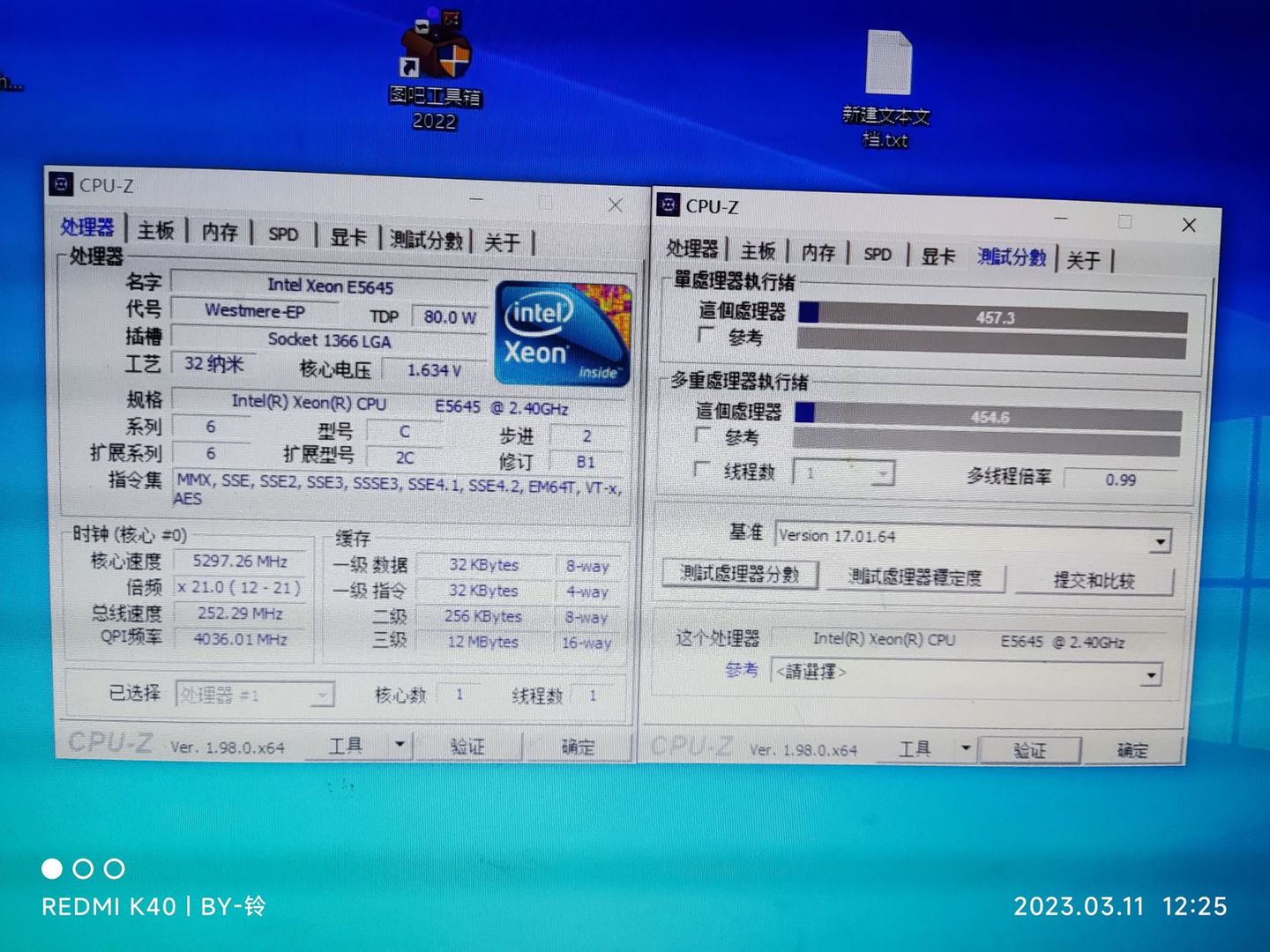This screenshot has height=952, width=1270.
Task: Click 工具 button in right CPU-Z window
Action: [x=915, y=749]
